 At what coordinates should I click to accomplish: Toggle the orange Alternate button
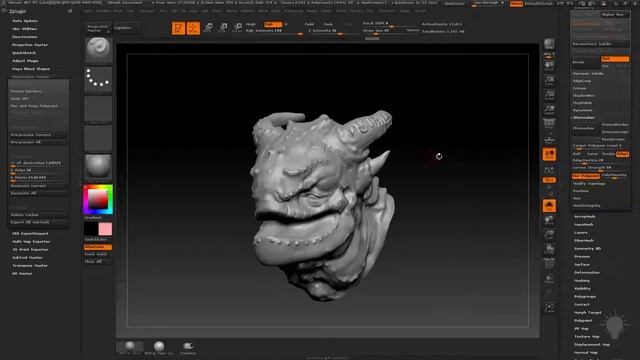[x=98, y=247]
